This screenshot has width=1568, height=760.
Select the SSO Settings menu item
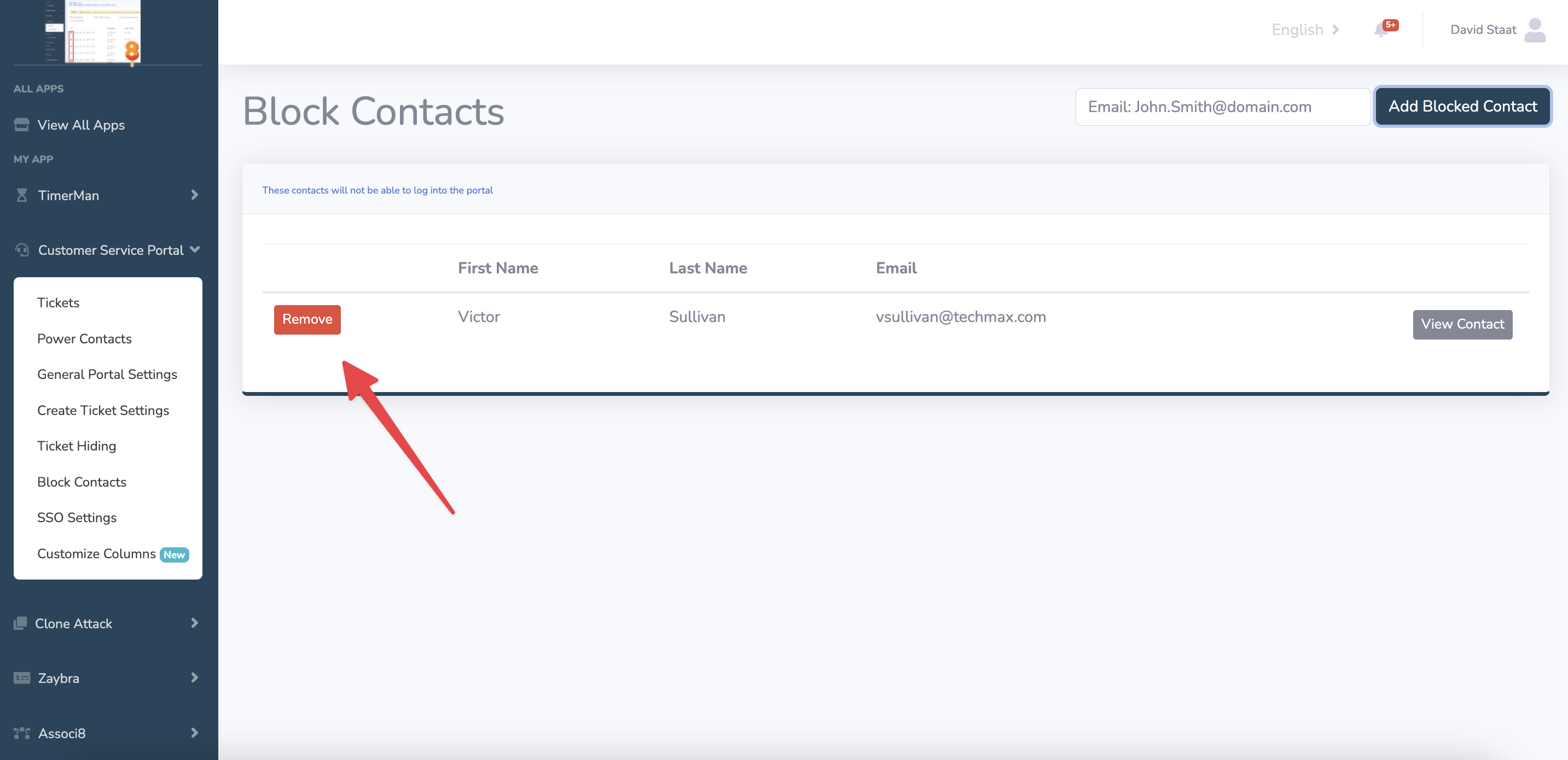(x=77, y=517)
